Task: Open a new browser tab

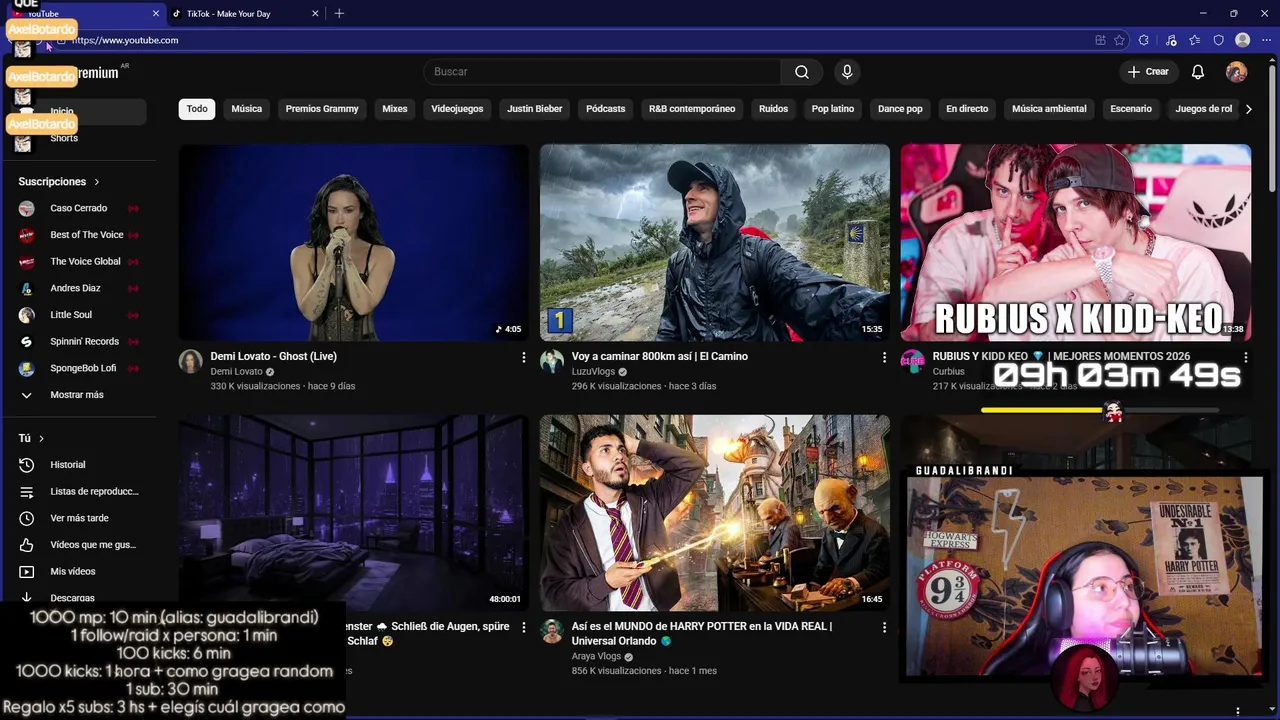Action: point(339,13)
